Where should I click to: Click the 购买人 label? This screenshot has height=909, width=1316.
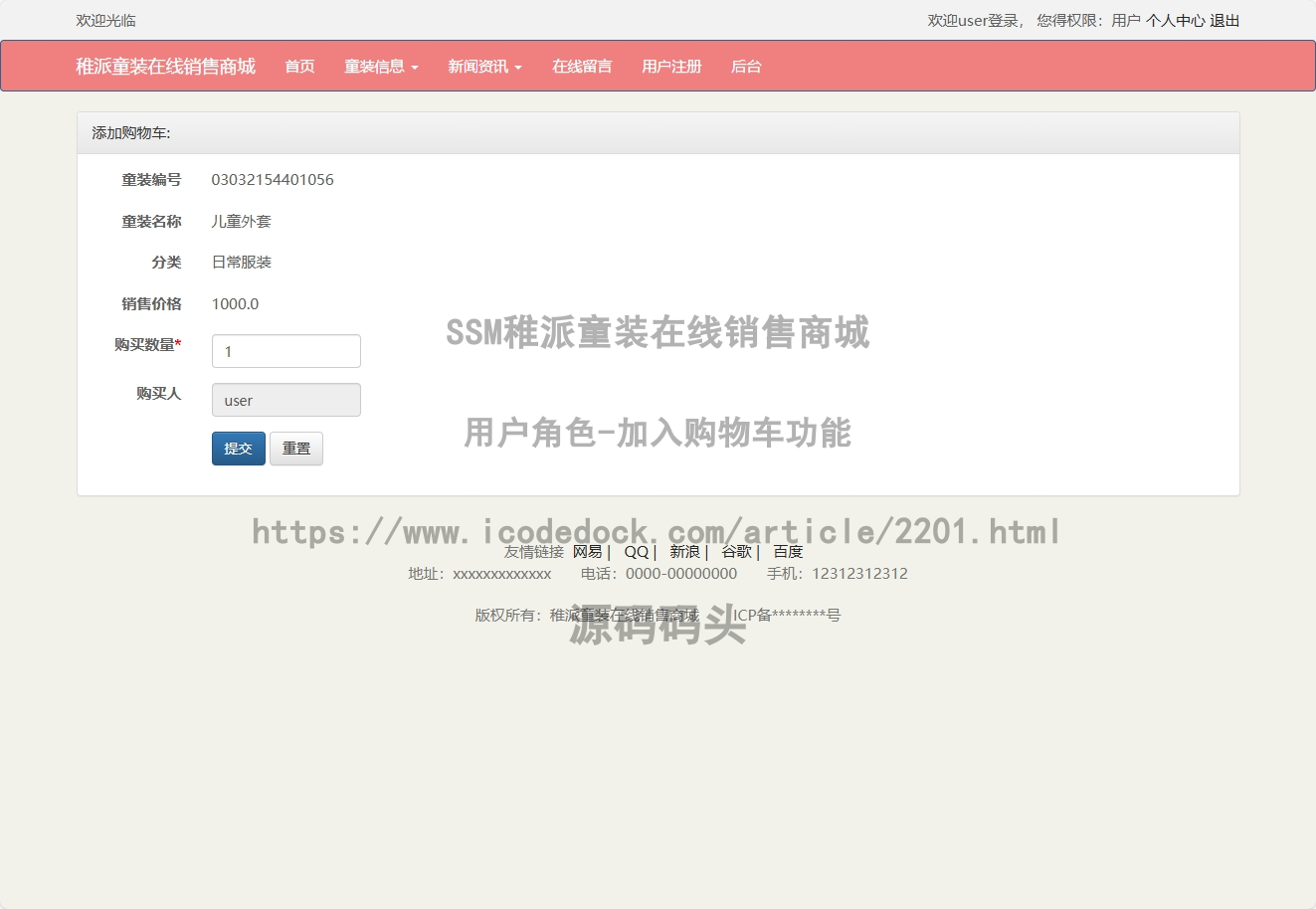(x=159, y=394)
